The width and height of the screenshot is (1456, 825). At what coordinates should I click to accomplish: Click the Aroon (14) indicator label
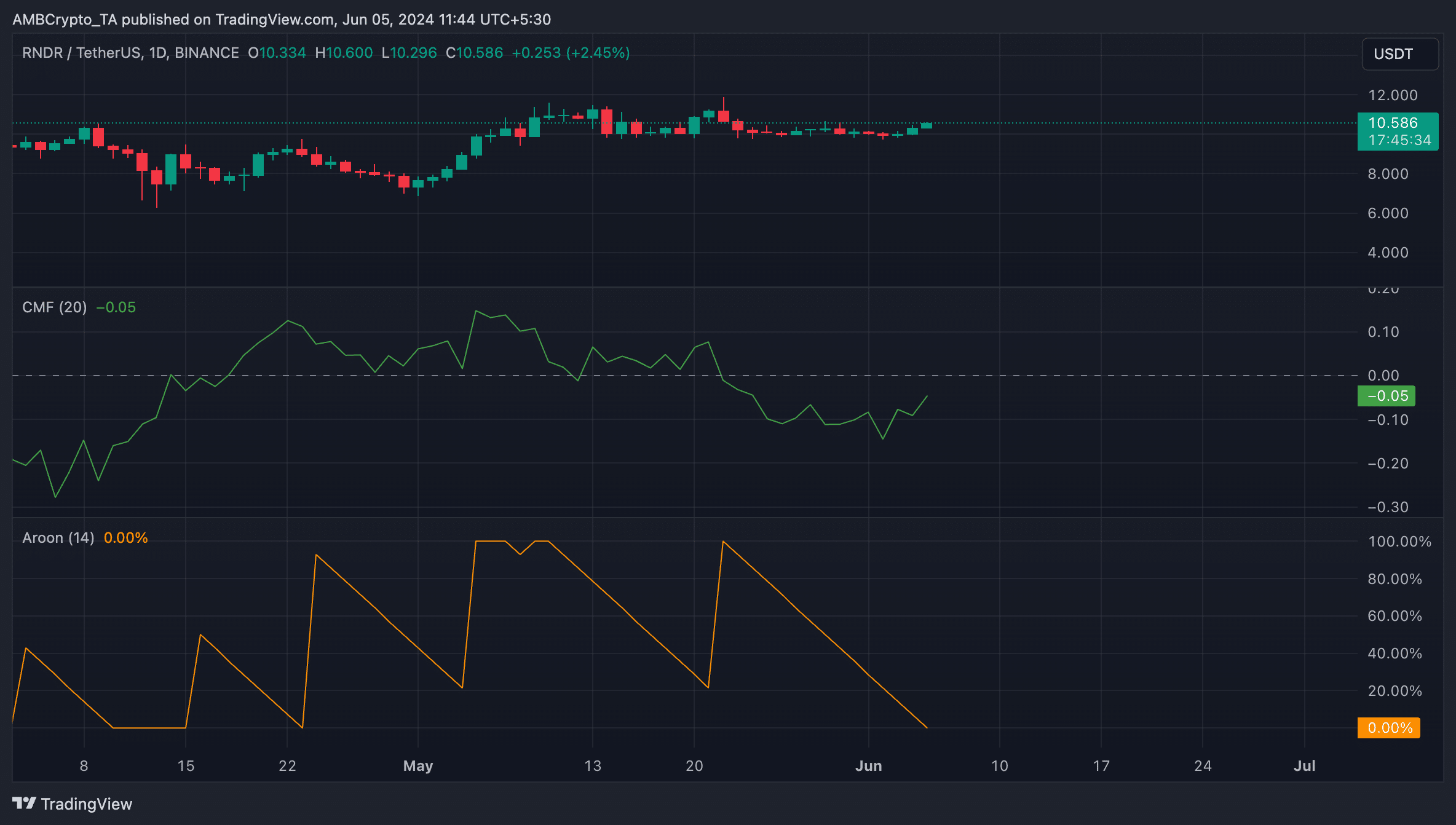[x=58, y=538]
